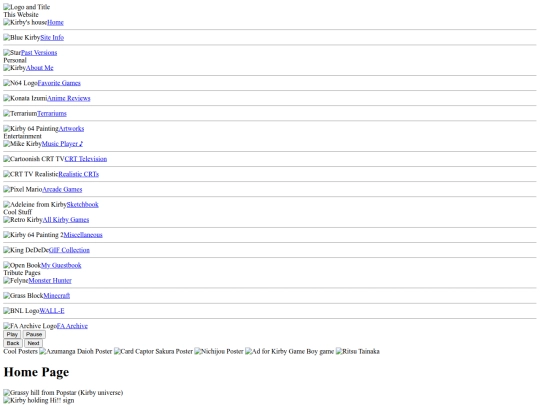Click the Entertainment section label
Image resolution: width=540 pixels, height=405 pixels.
(x=22, y=136)
